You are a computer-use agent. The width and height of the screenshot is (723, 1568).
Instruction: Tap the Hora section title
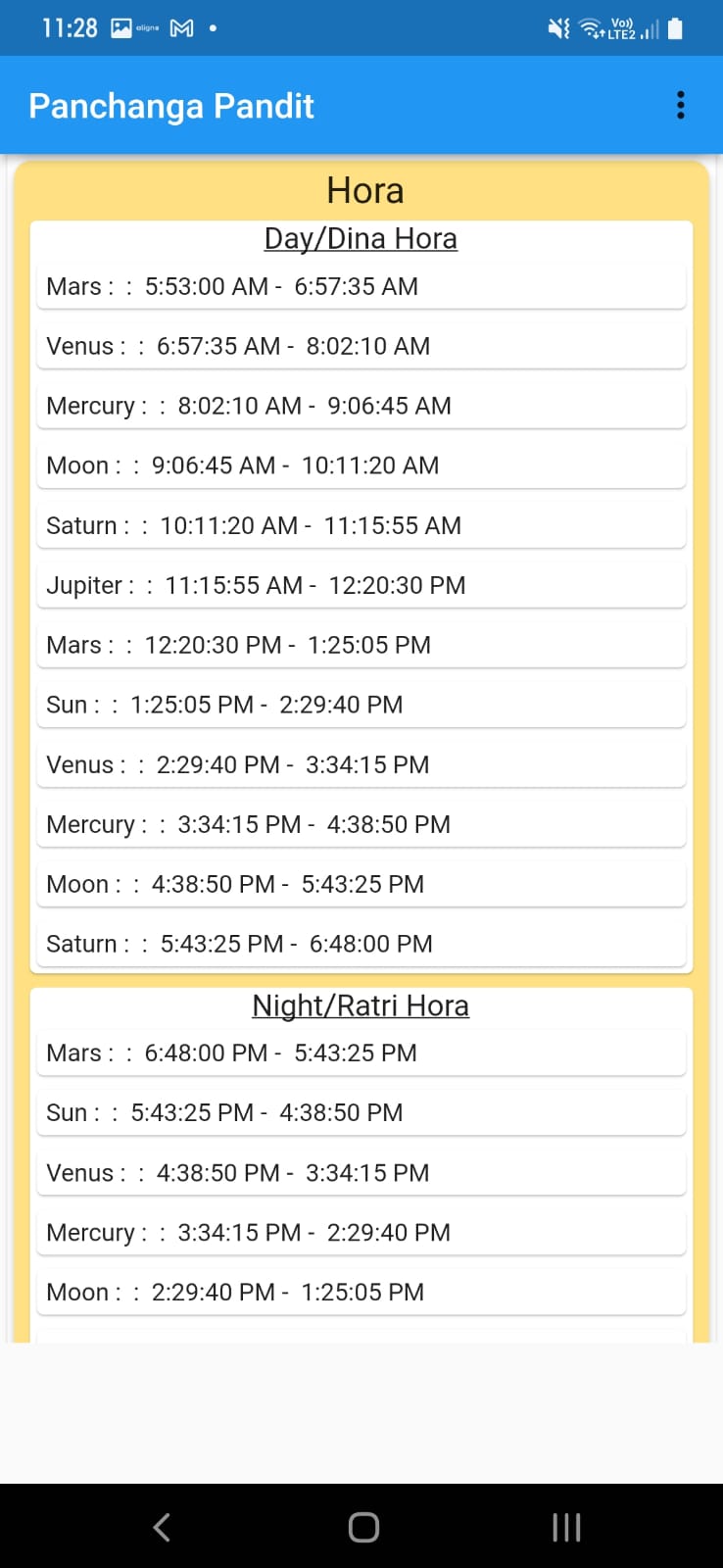point(364,190)
